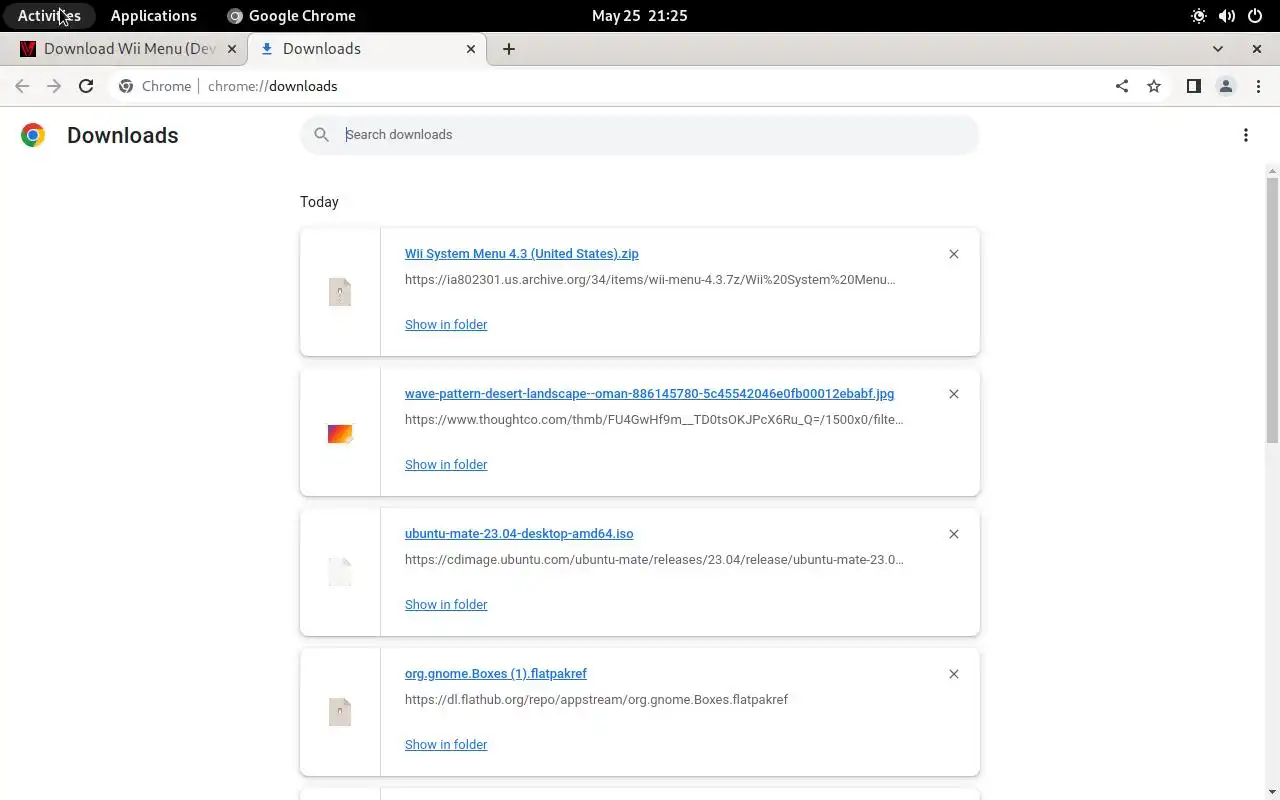Remove org.gnome.Boxes flatpakref from list

[954, 674]
